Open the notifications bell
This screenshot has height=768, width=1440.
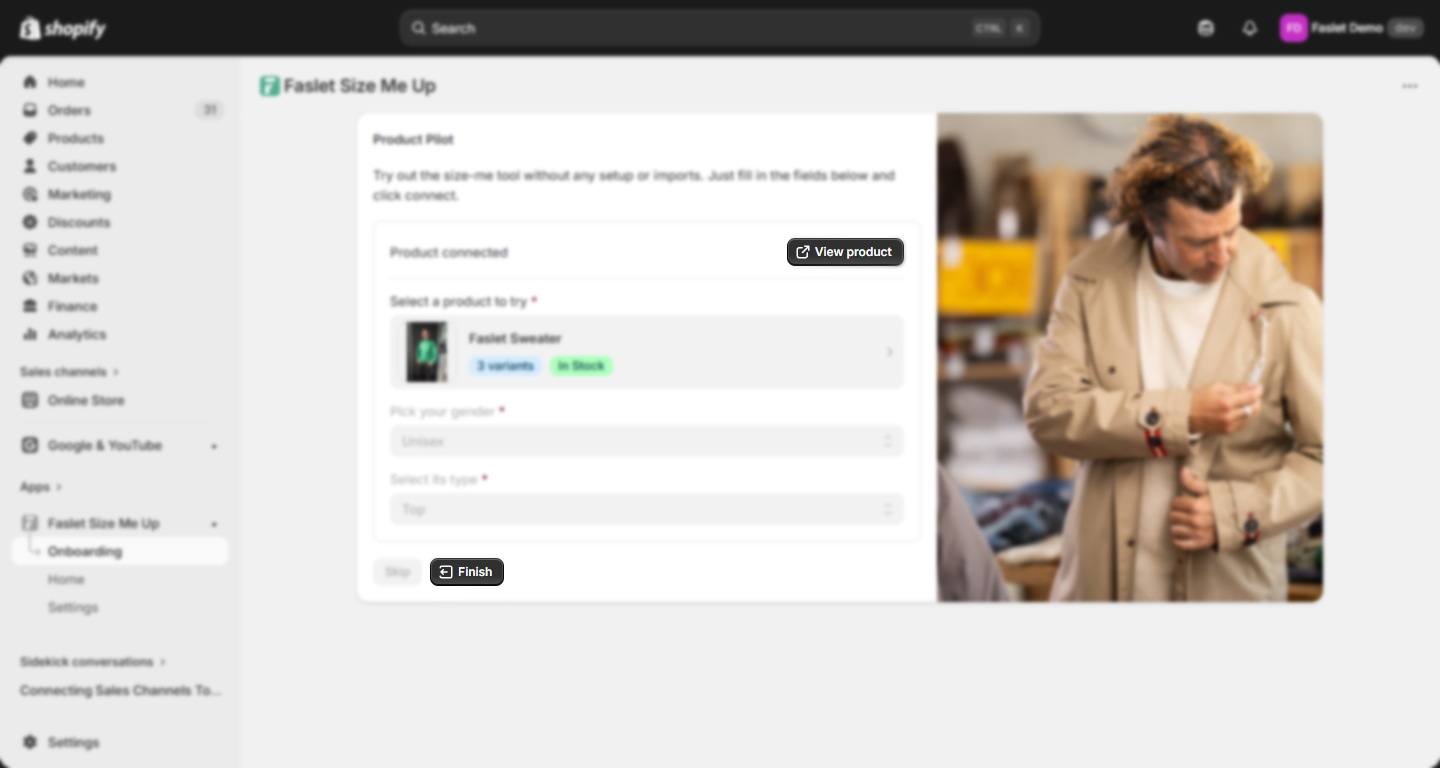pos(1250,28)
